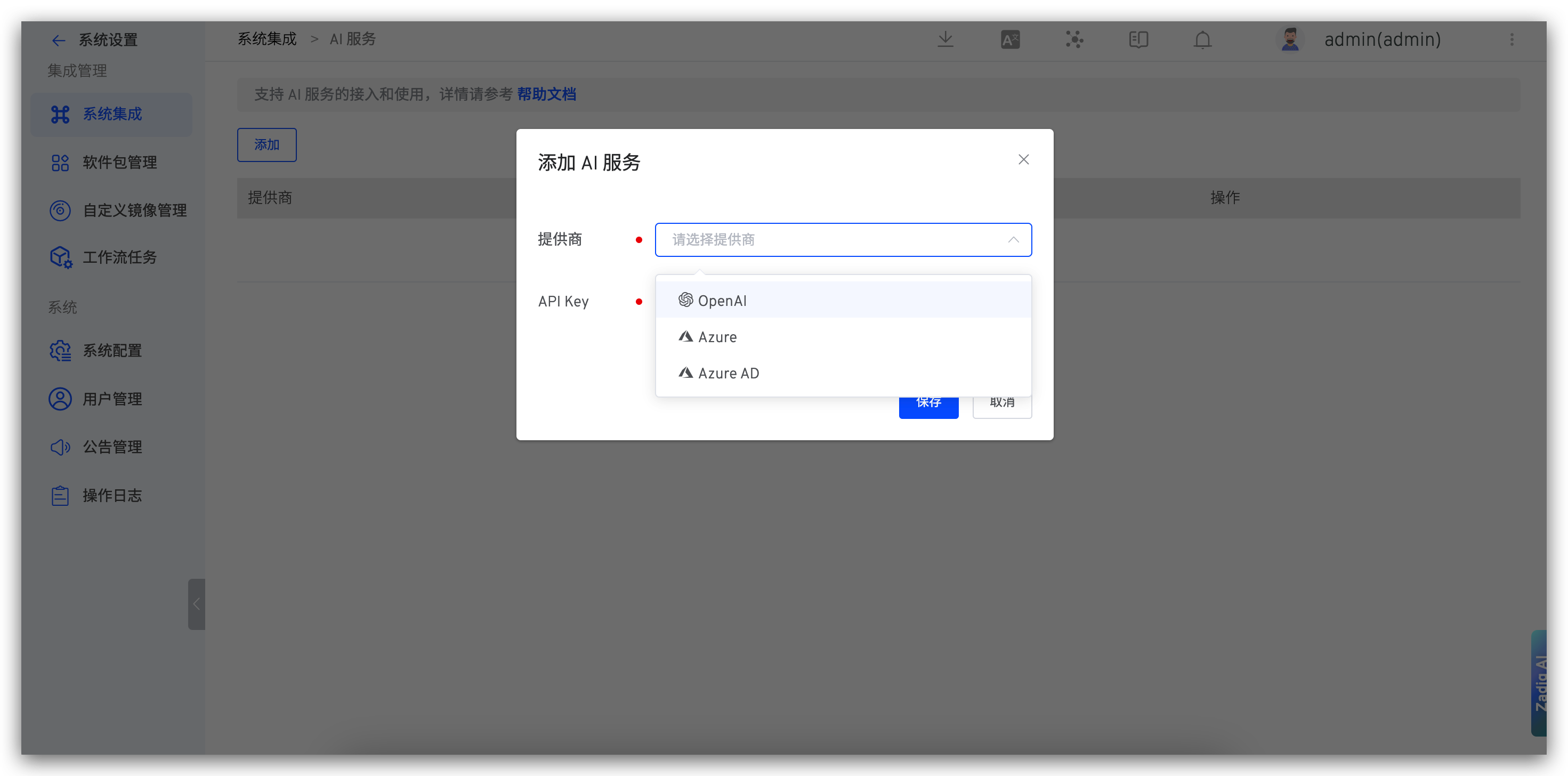Click the 帮助文档 help link
The height and width of the screenshot is (776, 1568).
click(546, 94)
